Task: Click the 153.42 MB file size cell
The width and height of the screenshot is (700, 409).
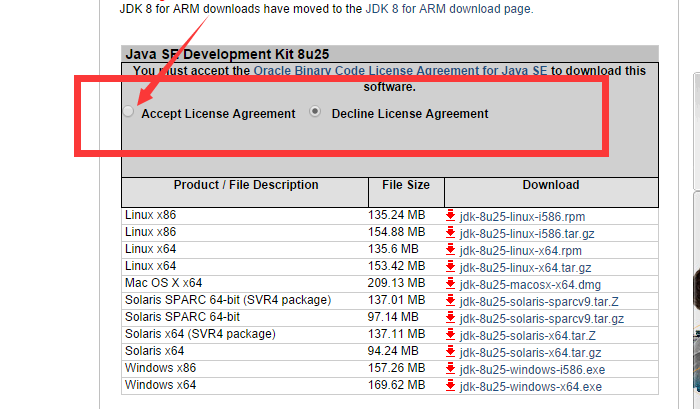Action: [x=396, y=266]
